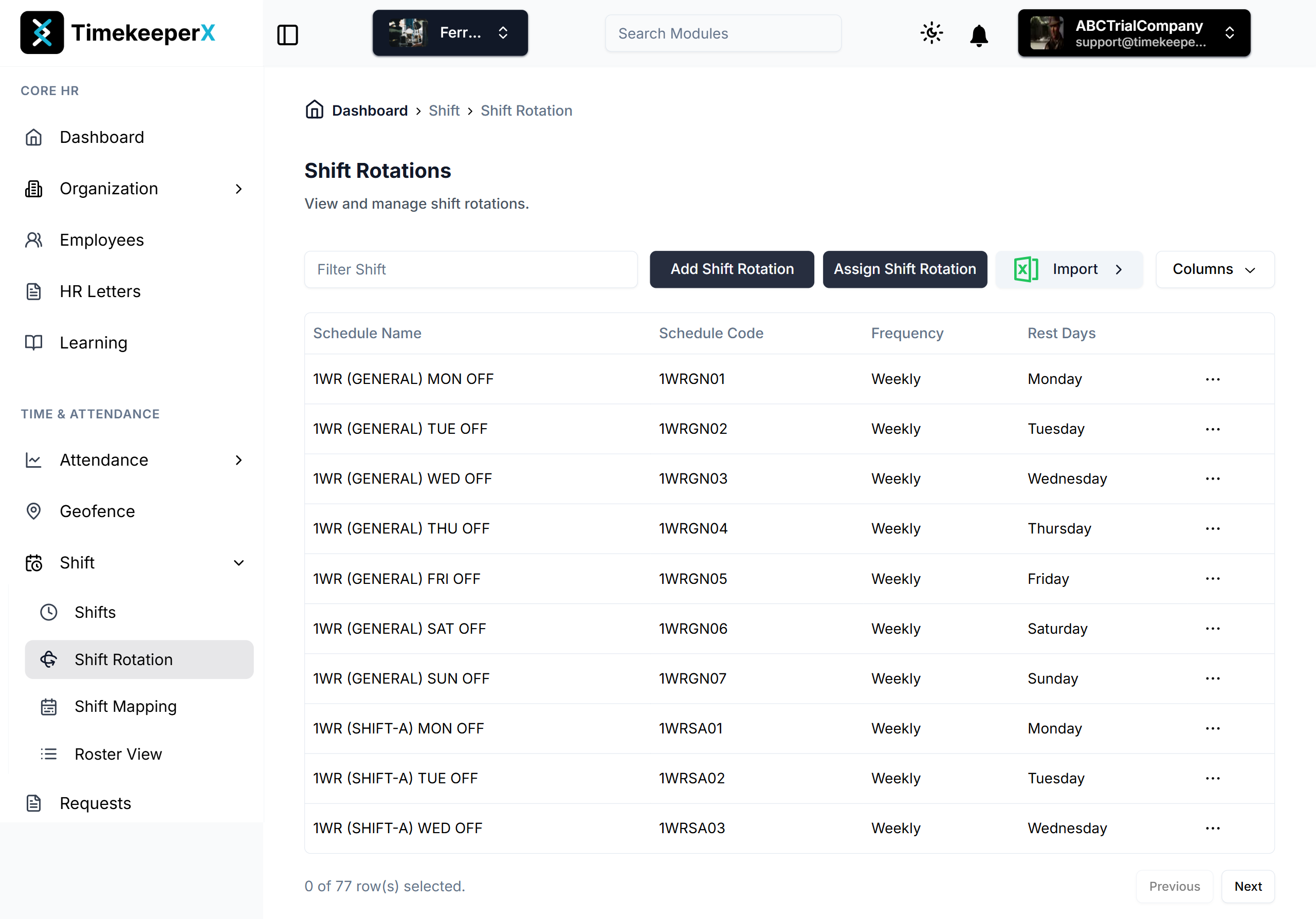
Task: Select the 1WR (GENERAL) MON OFF row name
Action: click(x=403, y=379)
